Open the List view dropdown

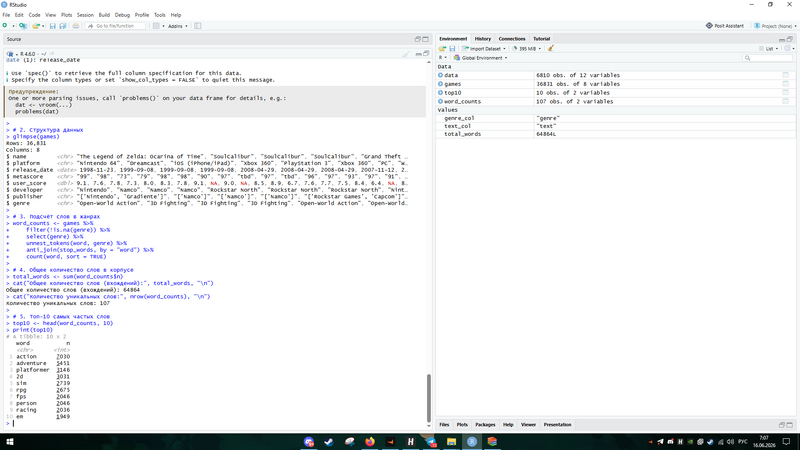pyautogui.click(x=769, y=48)
